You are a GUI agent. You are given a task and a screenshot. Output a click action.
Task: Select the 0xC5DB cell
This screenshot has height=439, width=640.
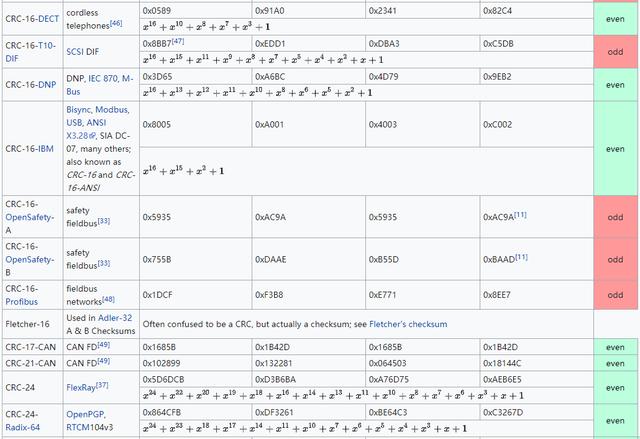(x=536, y=44)
